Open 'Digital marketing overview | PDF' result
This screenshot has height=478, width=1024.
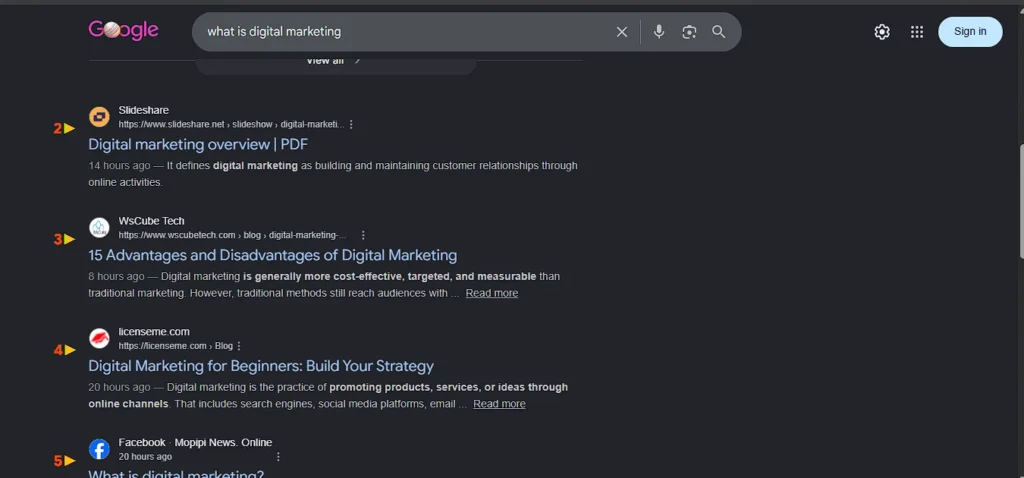point(198,144)
